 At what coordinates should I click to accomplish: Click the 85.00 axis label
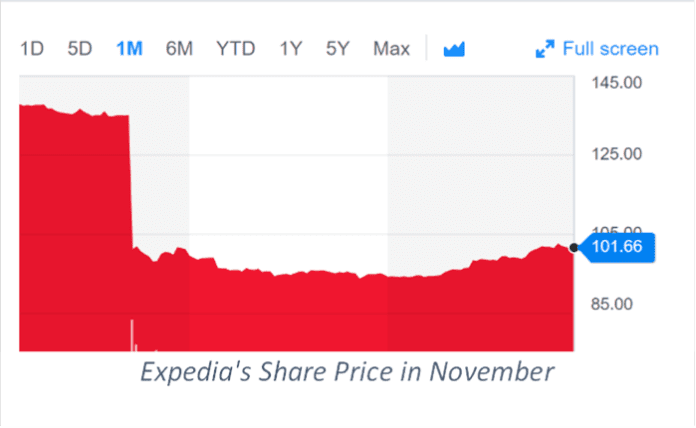pyautogui.click(x=614, y=303)
